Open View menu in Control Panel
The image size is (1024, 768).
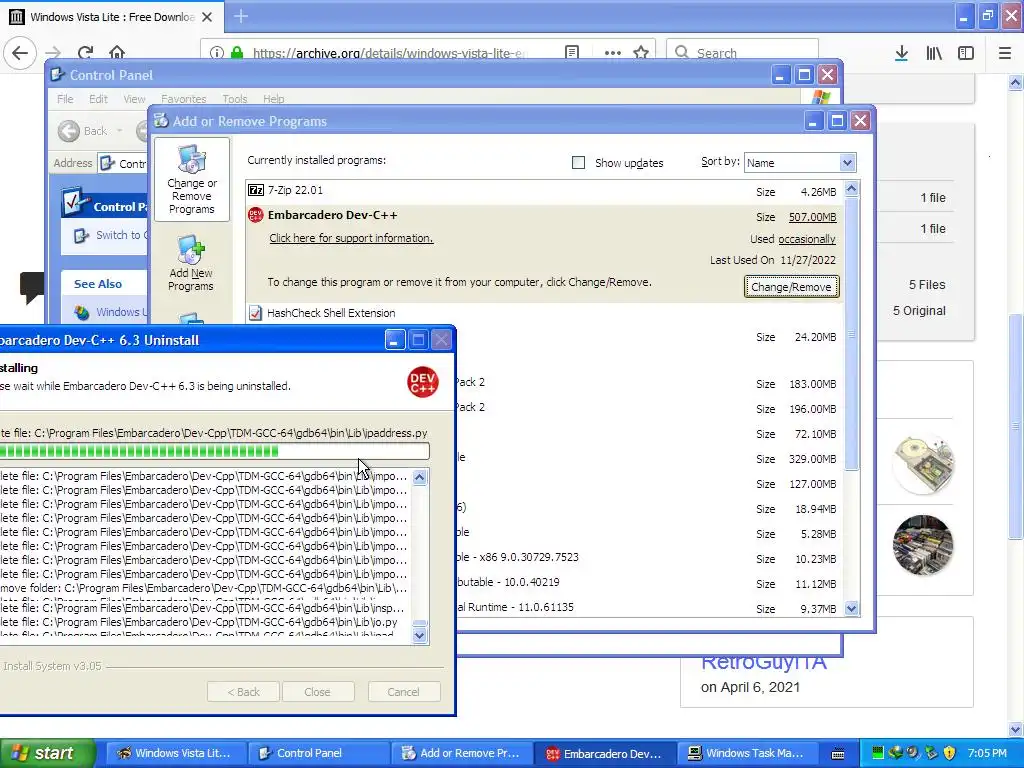pyautogui.click(x=134, y=99)
